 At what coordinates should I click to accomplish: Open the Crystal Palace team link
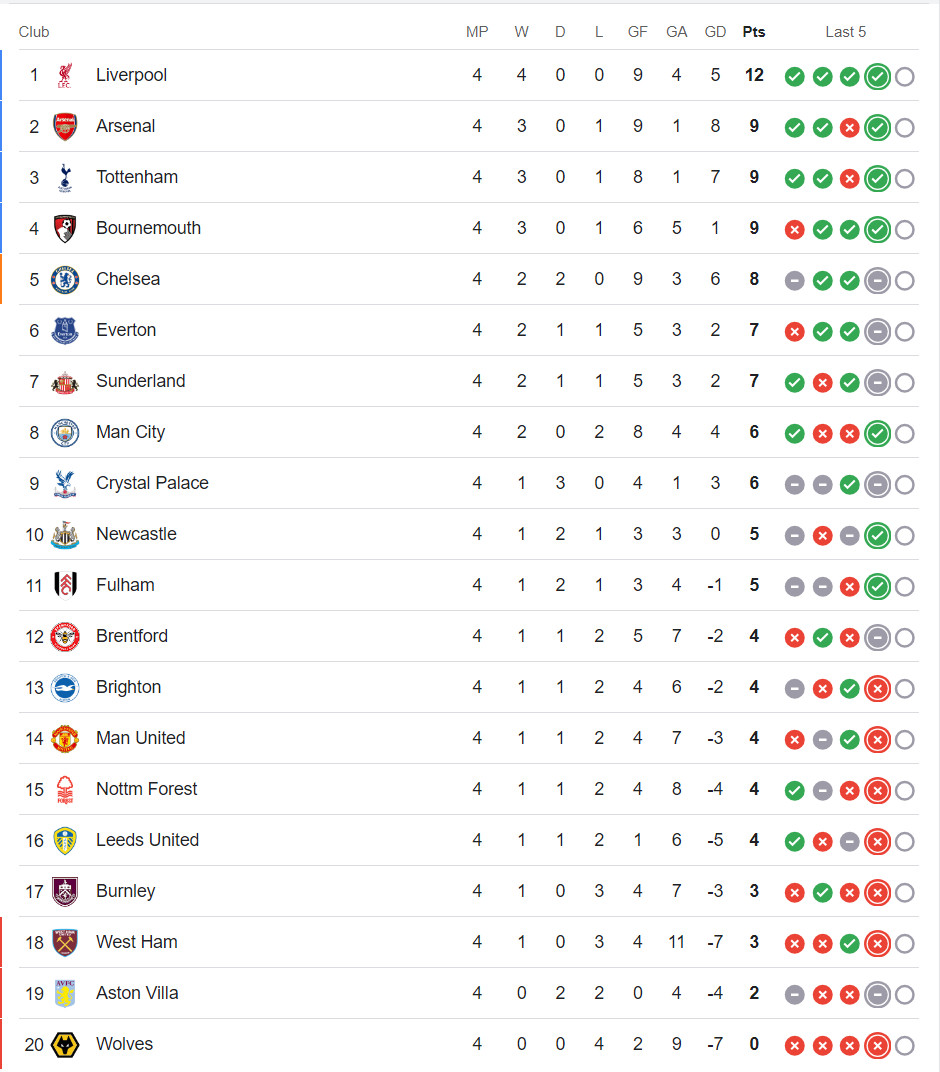pyautogui.click(x=152, y=483)
